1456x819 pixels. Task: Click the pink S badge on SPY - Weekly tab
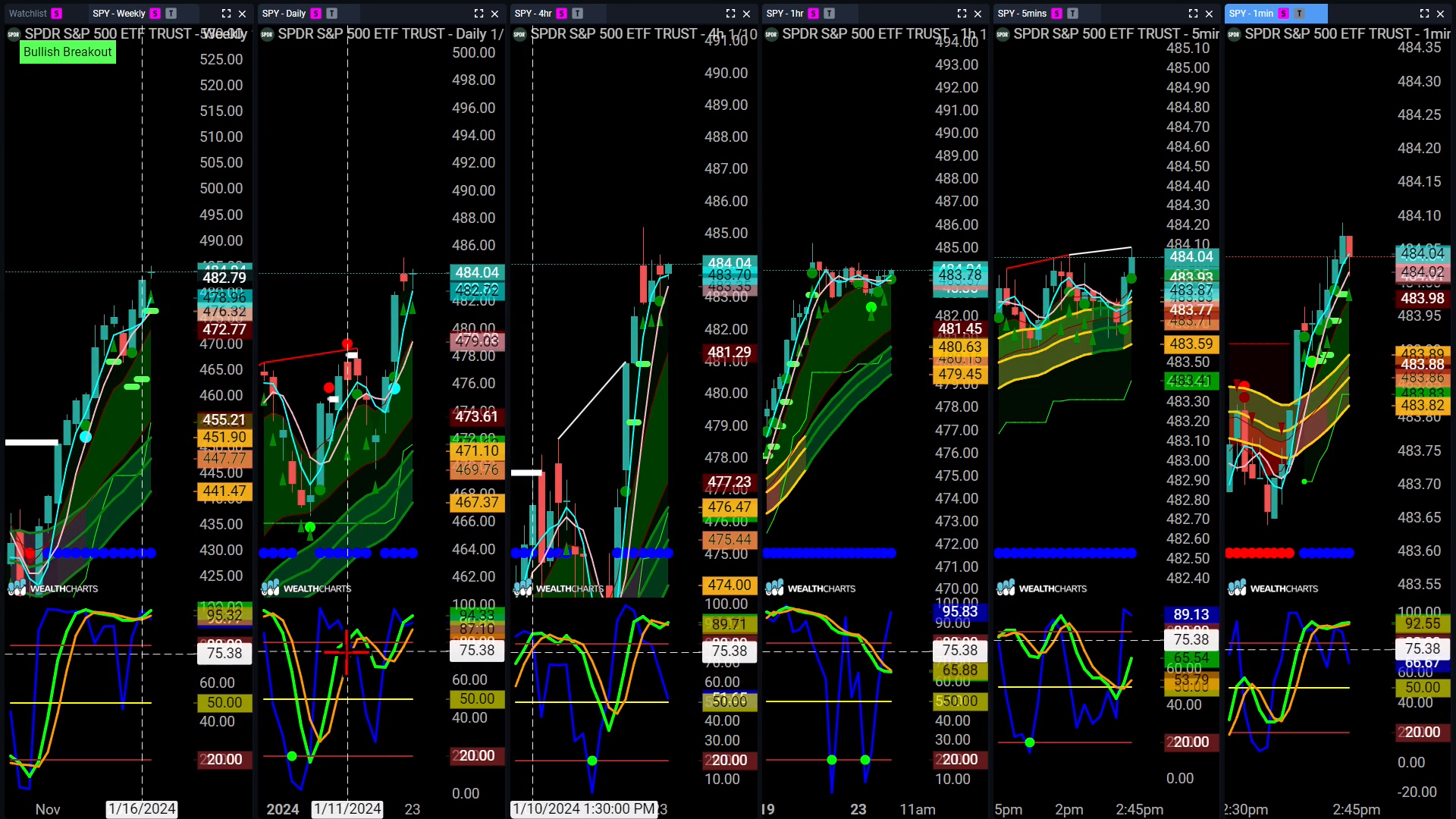pyautogui.click(x=155, y=14)
